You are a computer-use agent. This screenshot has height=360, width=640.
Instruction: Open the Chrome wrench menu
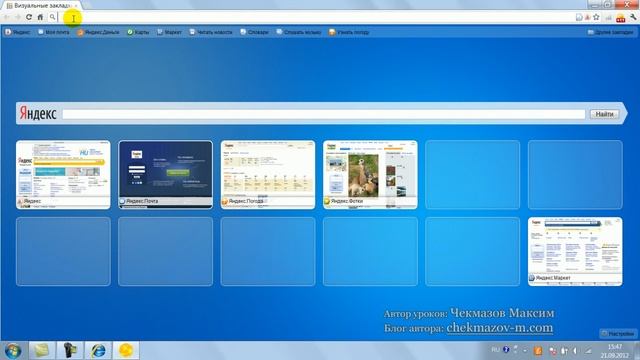click(633, 17)
